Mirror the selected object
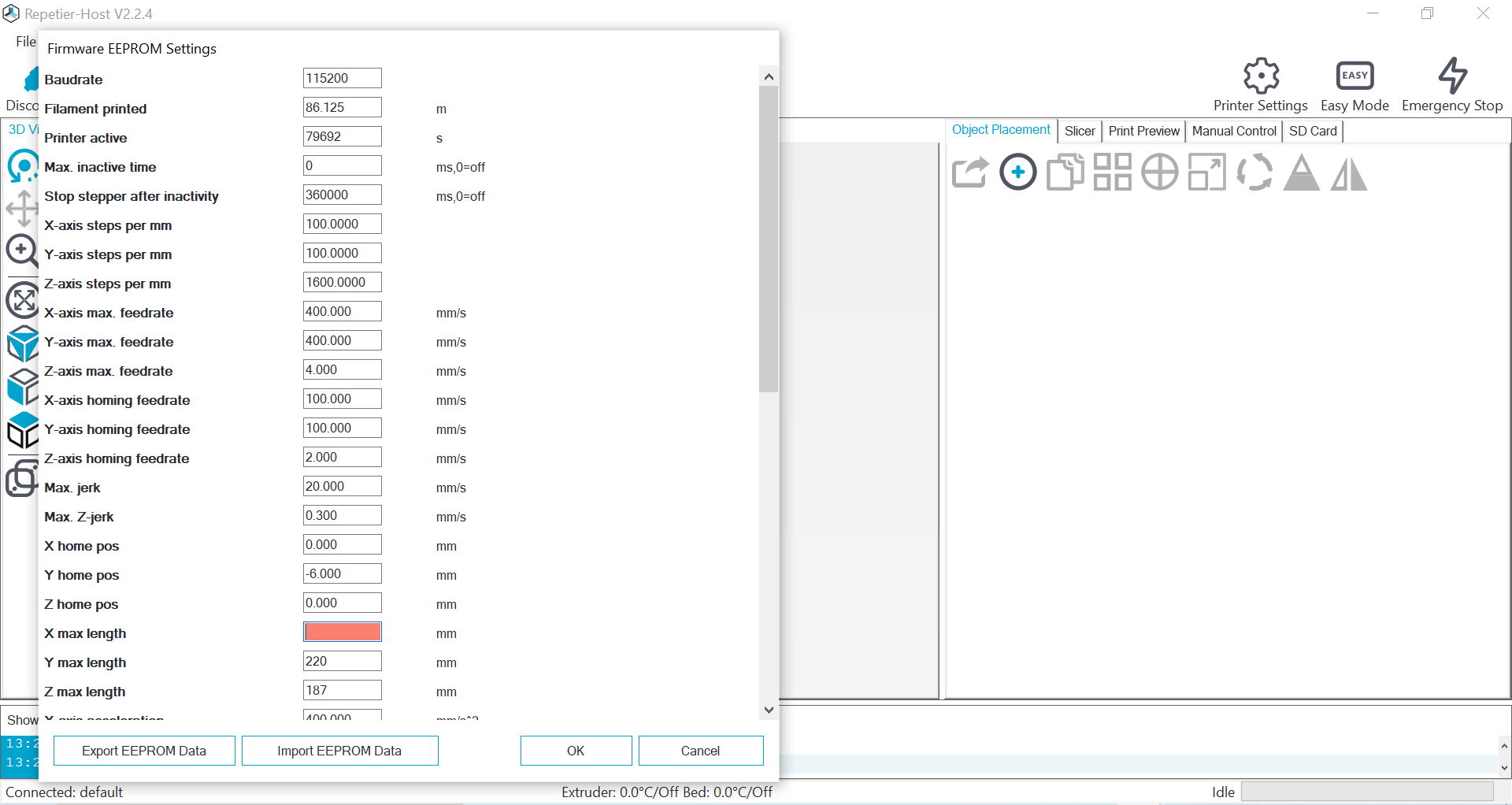The image size is (1512, 805). 1348,172
